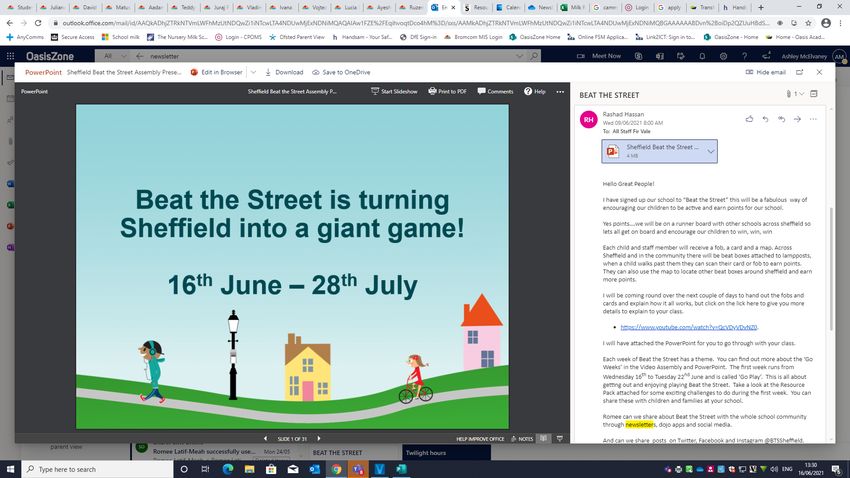Print the presentation to PDF
Screen dimensions: 850x478
(447, 92)
